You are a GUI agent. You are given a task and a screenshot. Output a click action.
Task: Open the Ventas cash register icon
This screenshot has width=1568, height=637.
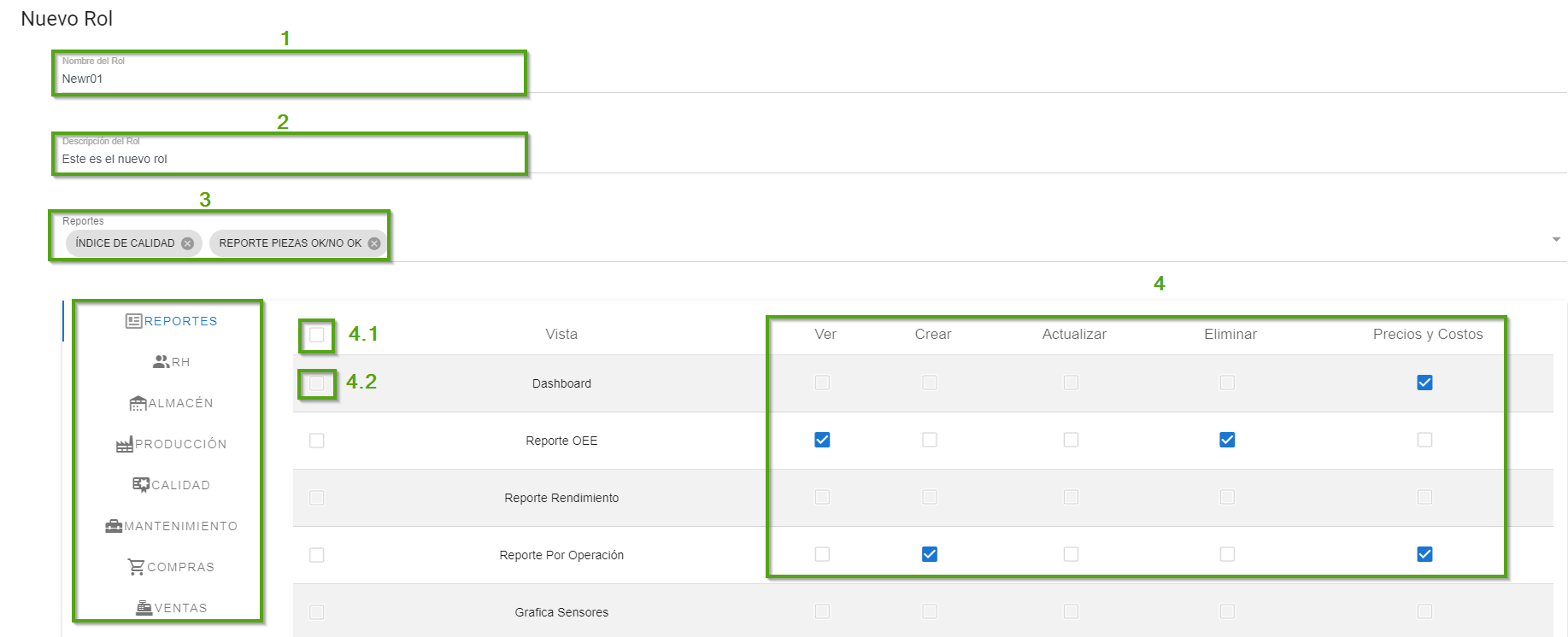coord(144,608)
